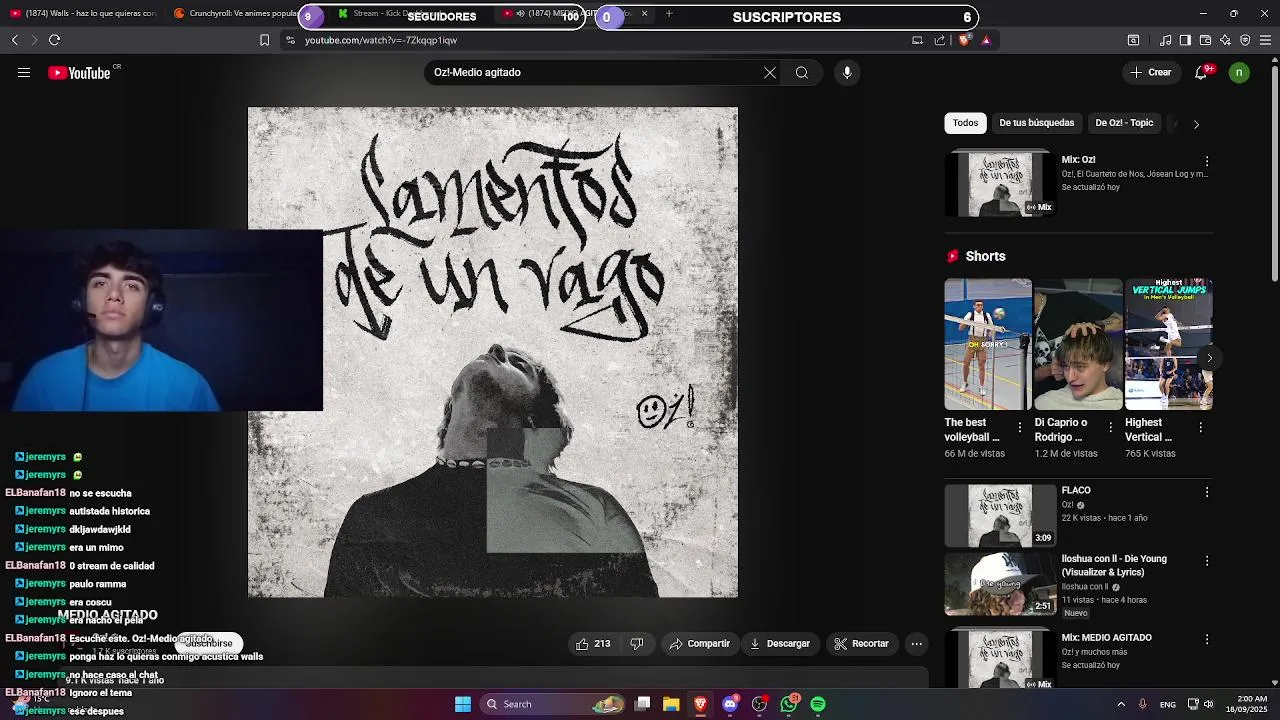Start voice search with the microphone icon
The image size is (1280, 720).
pos(847,72)
